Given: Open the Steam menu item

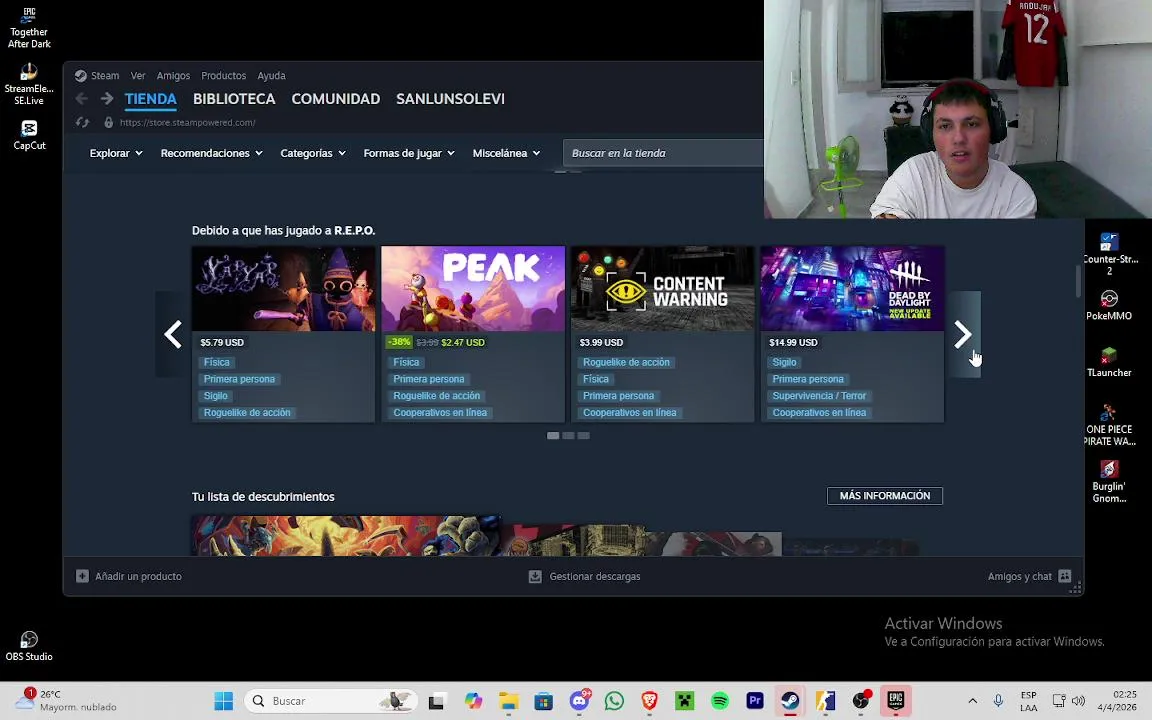Looking at the screenshot, I should point(105,76).
